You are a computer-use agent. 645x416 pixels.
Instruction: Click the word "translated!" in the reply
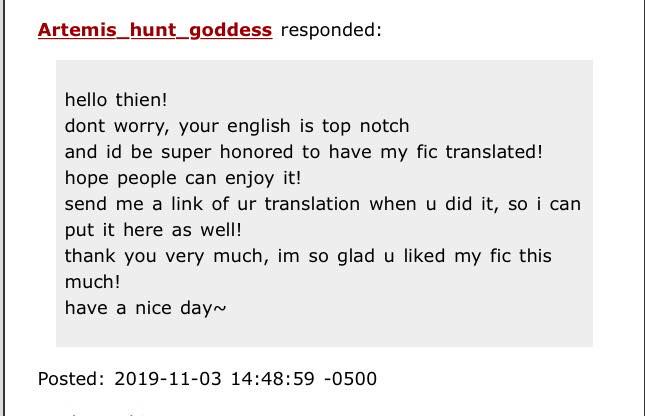tap(494, 152)
